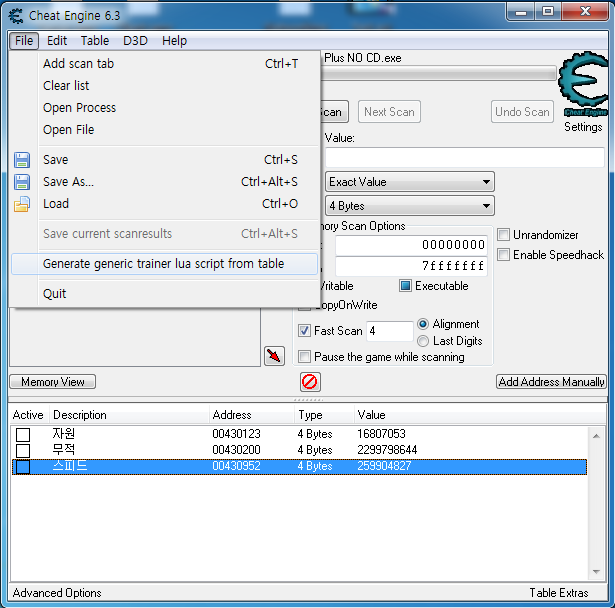This screenshot has width=615, height=608.
Task: Choose Add scan tab menu item
Action: (x=164, y=64)
